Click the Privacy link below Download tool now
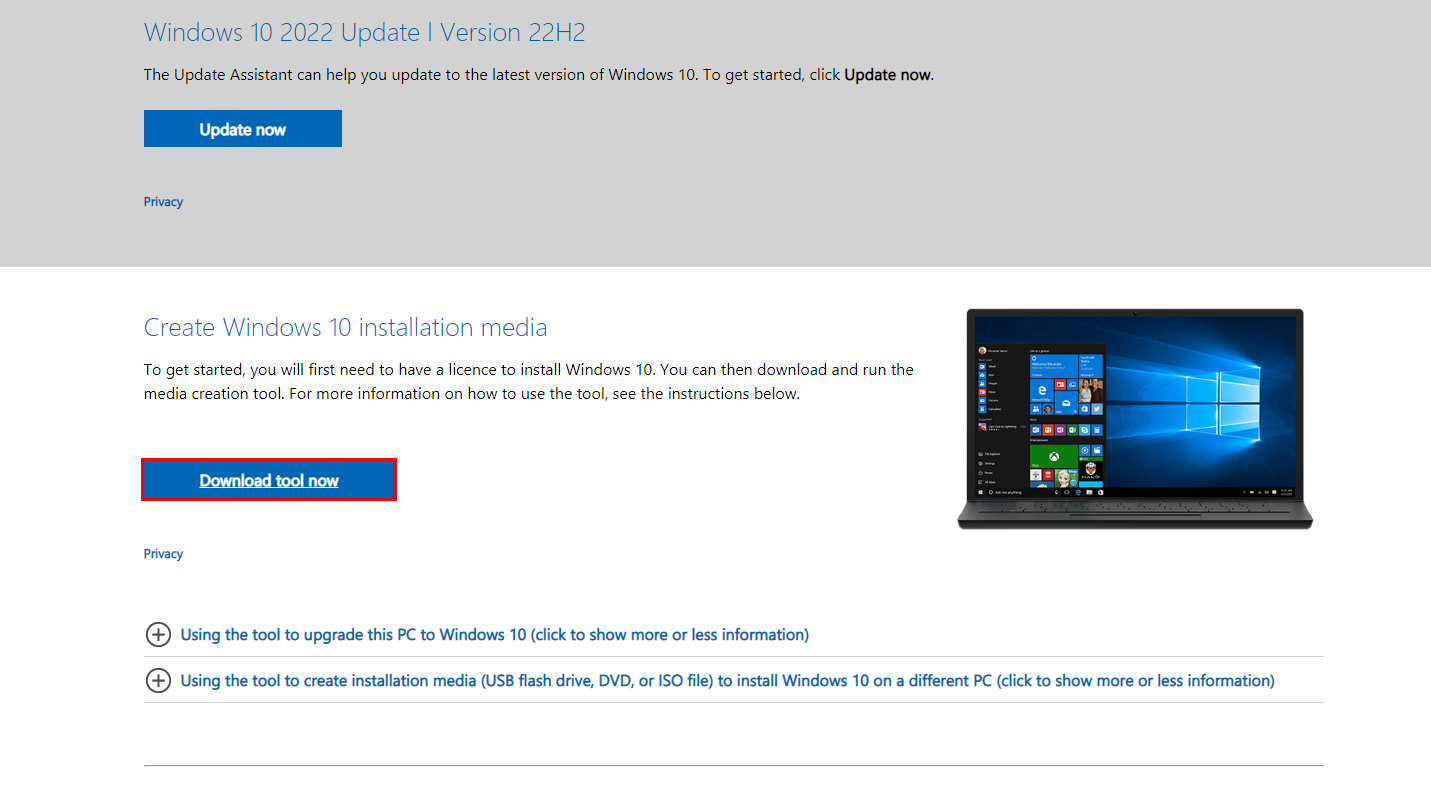Viewport: 1431px width, 805px height. pyautogui.click(x=163, y=553)
